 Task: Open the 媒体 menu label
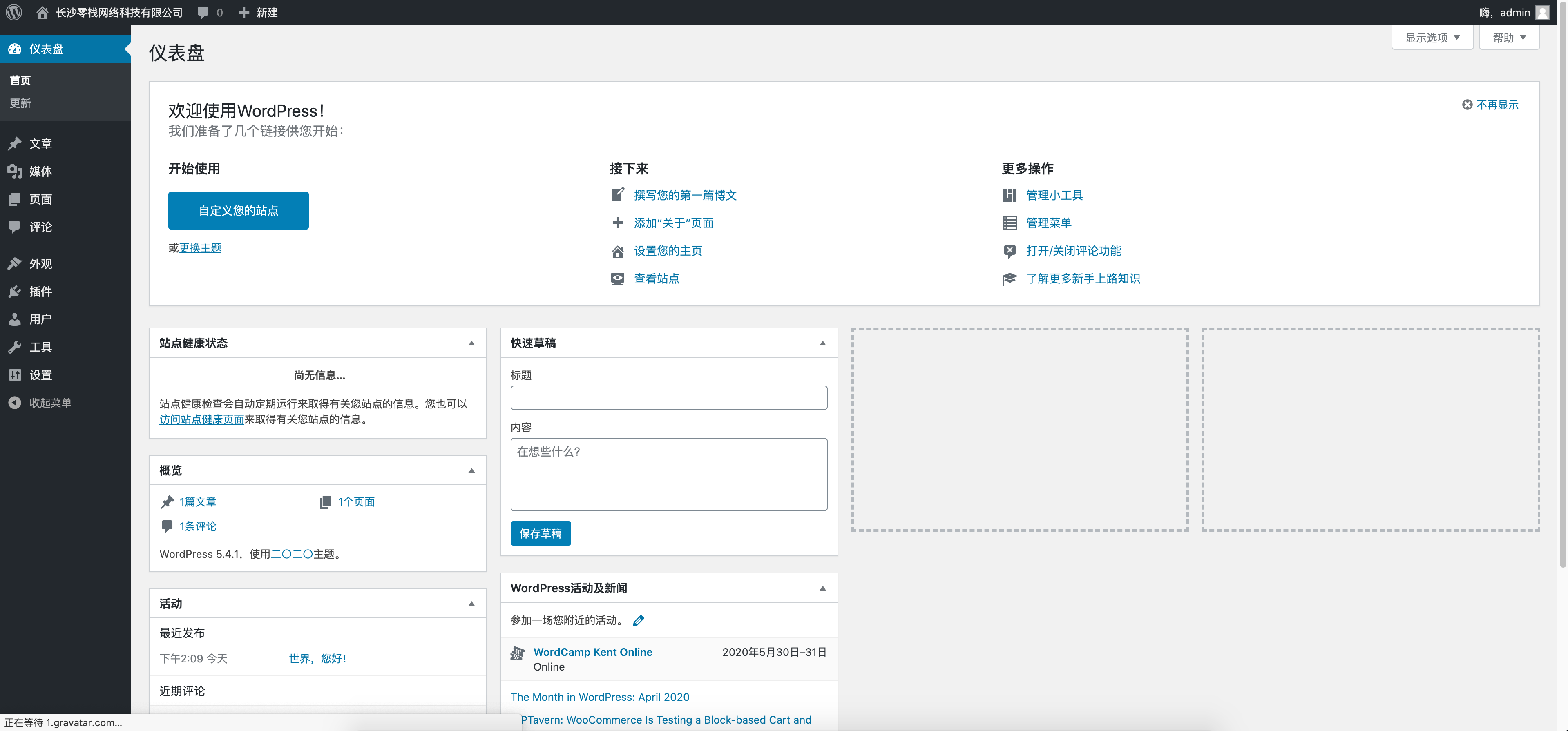pyautogui.click(x=41, y=172)
